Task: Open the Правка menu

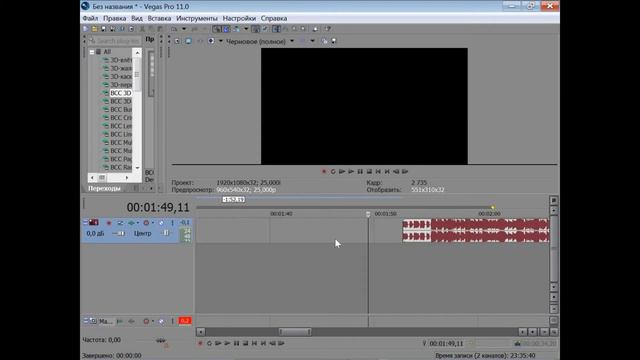Action: click(x=115, y=18)
